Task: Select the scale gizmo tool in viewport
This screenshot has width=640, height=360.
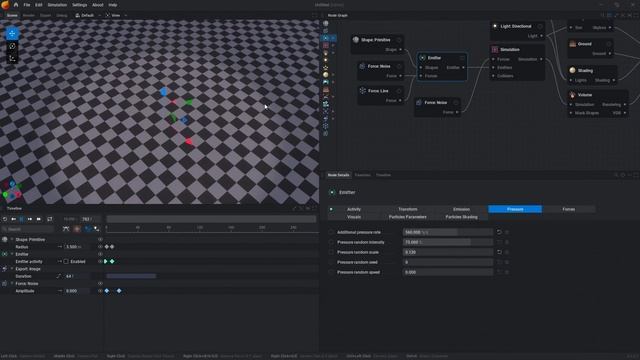Action: point(12,58)
